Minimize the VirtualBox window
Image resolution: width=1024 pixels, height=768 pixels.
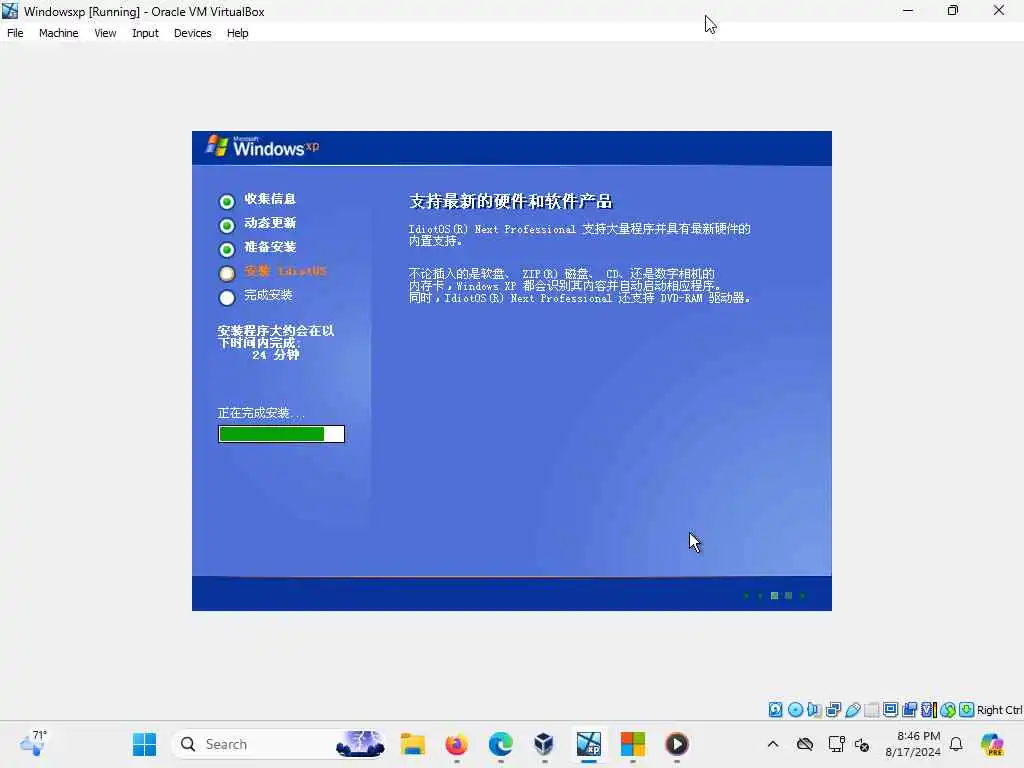908,10
